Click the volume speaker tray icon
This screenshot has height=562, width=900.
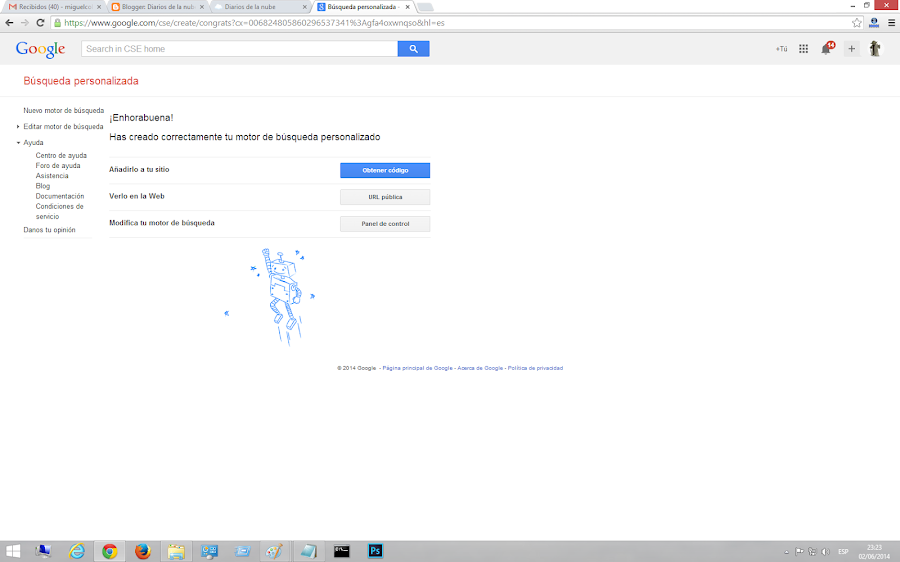(825, 552)
